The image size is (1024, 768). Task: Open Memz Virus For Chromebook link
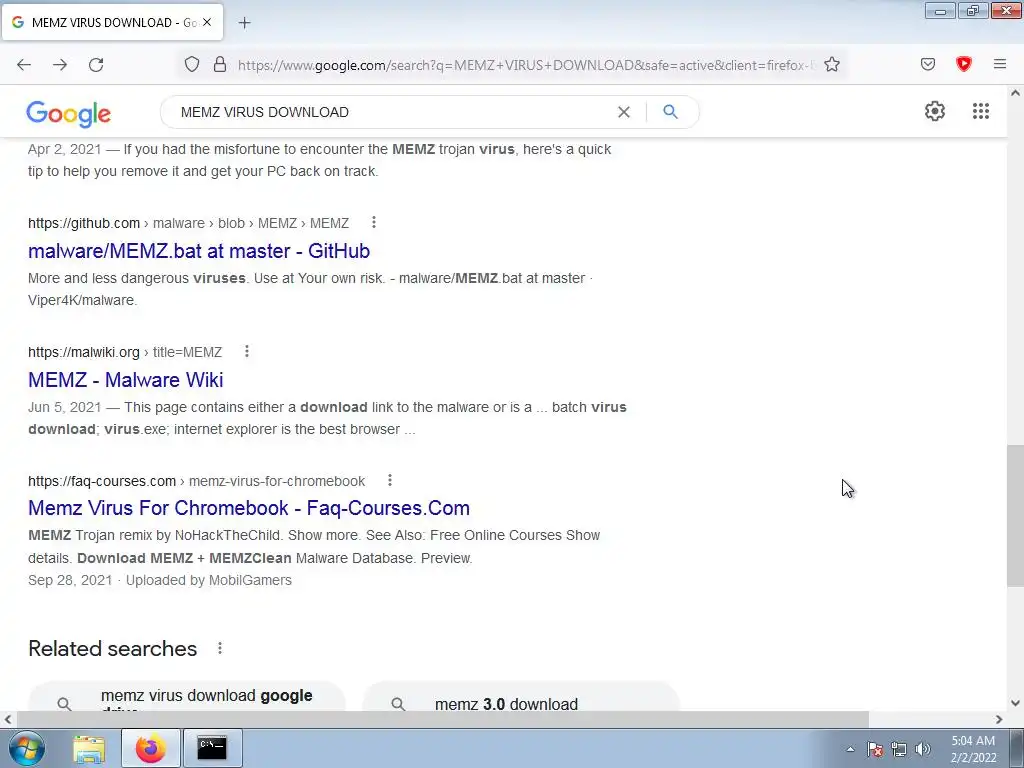tap(249, 508)
